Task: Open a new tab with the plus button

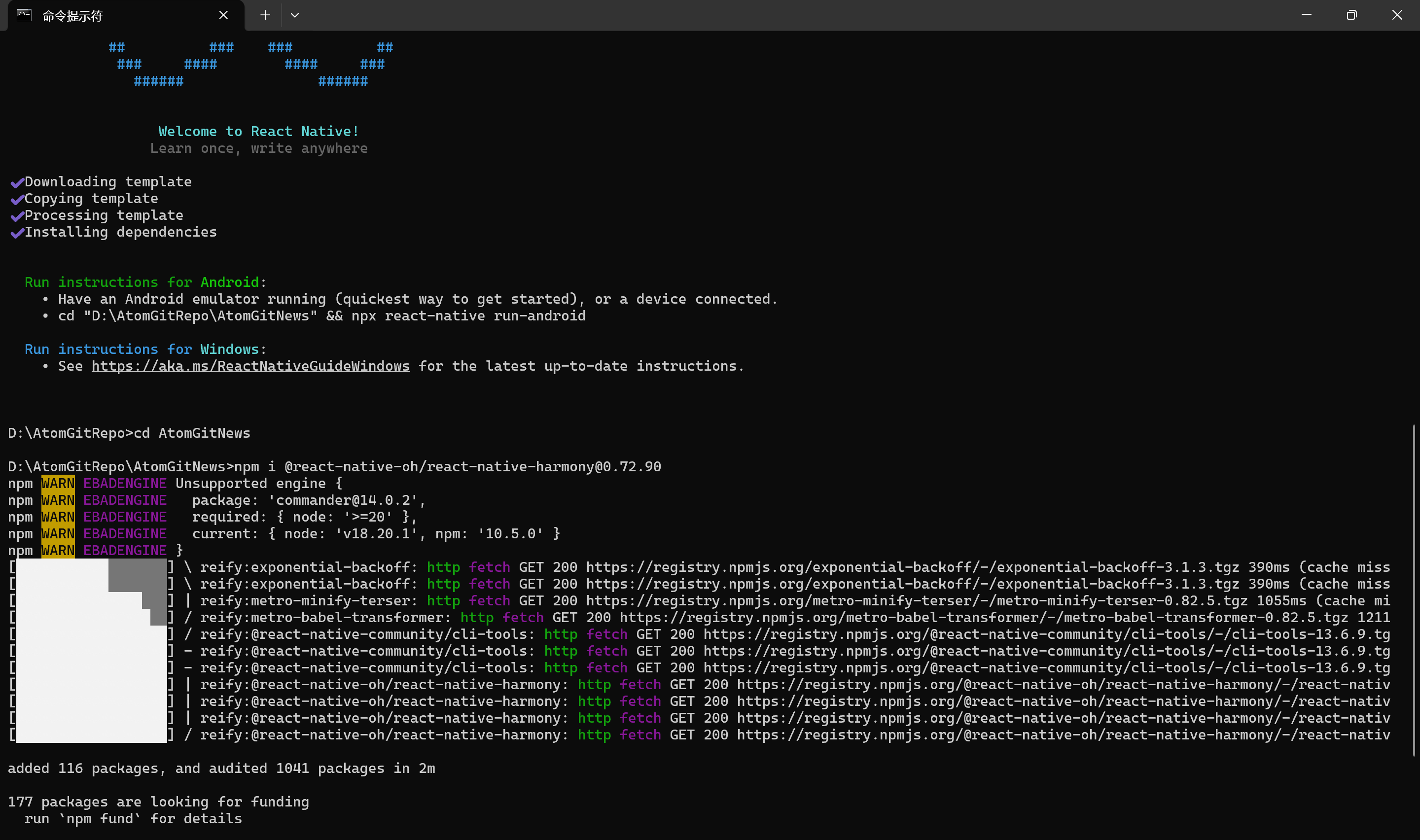Action: pos(265,15)
